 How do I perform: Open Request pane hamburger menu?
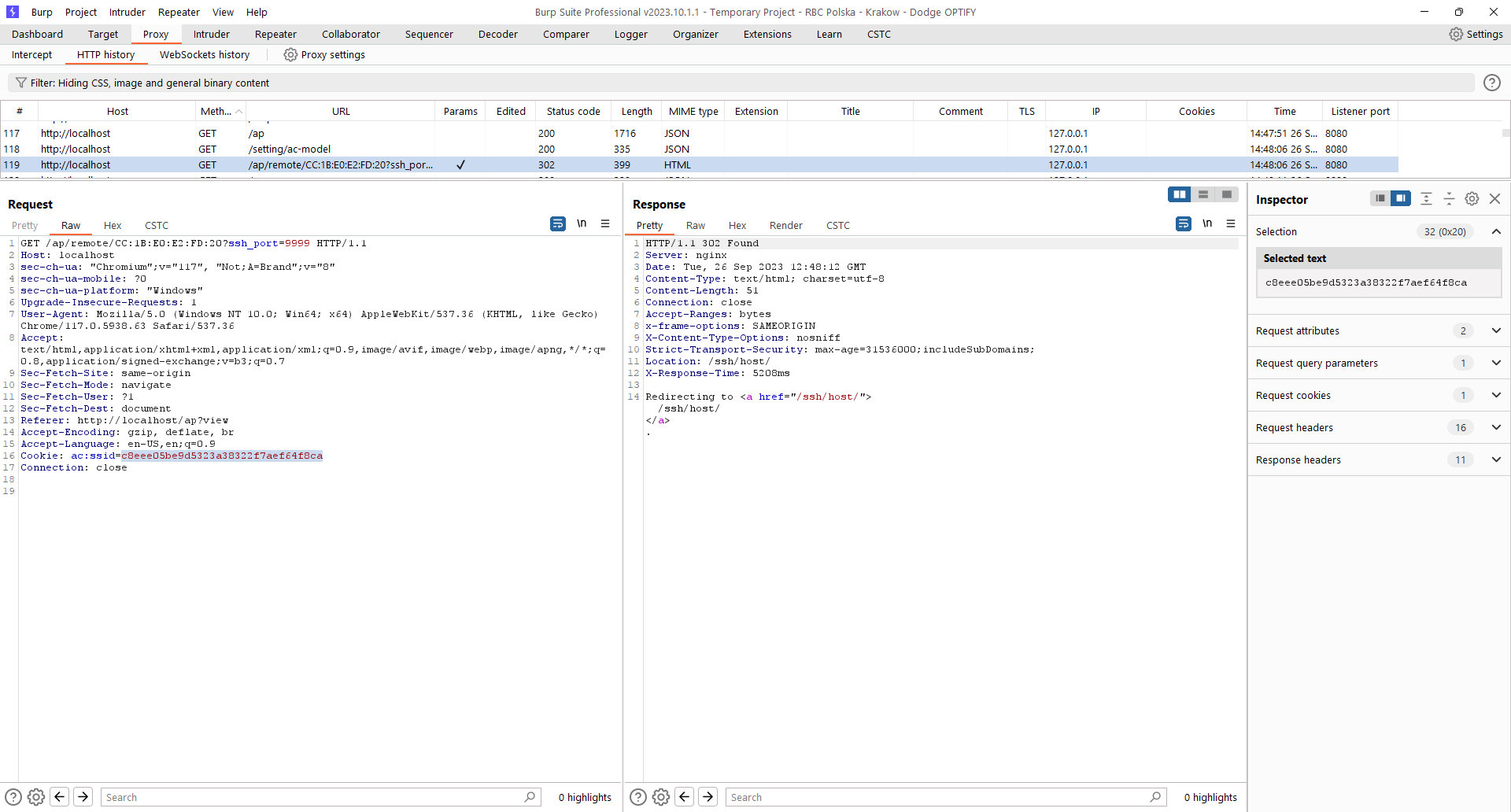[x=605, y=223]
